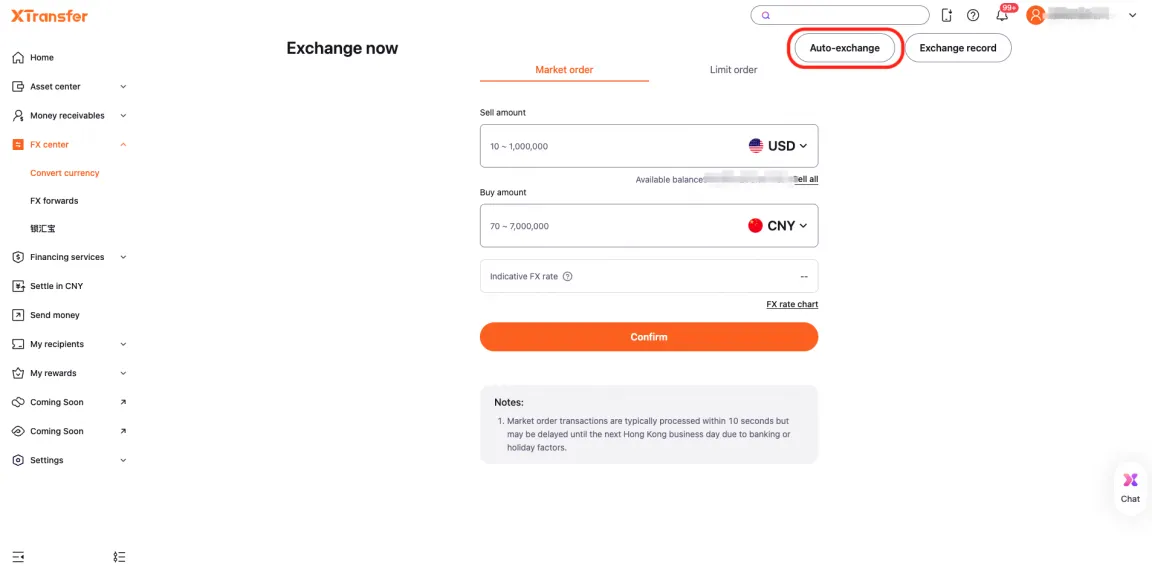Click the document add icon in header
The height and width of the screenshot is (566, 1152).
(946, 15)
